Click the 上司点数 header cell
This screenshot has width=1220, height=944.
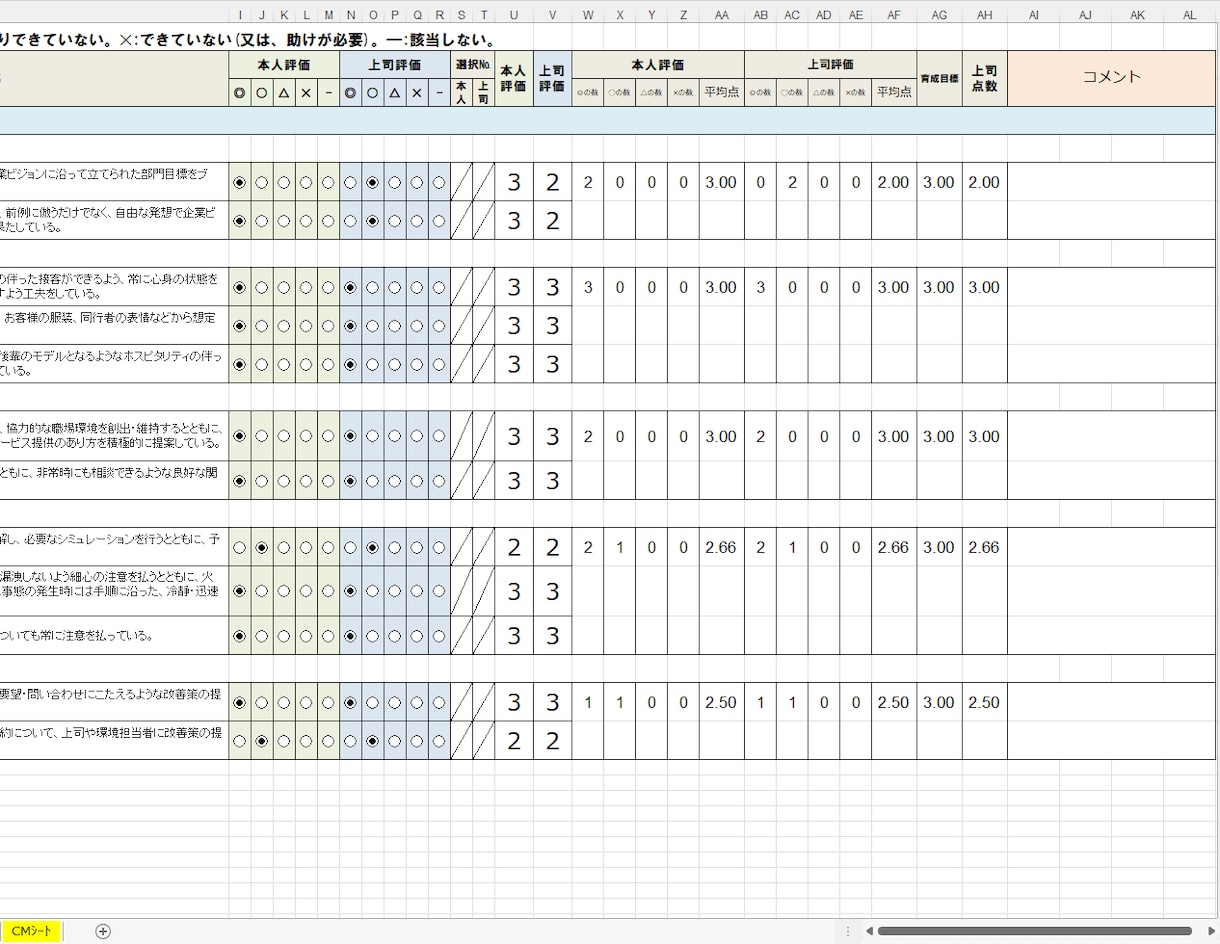985,78
